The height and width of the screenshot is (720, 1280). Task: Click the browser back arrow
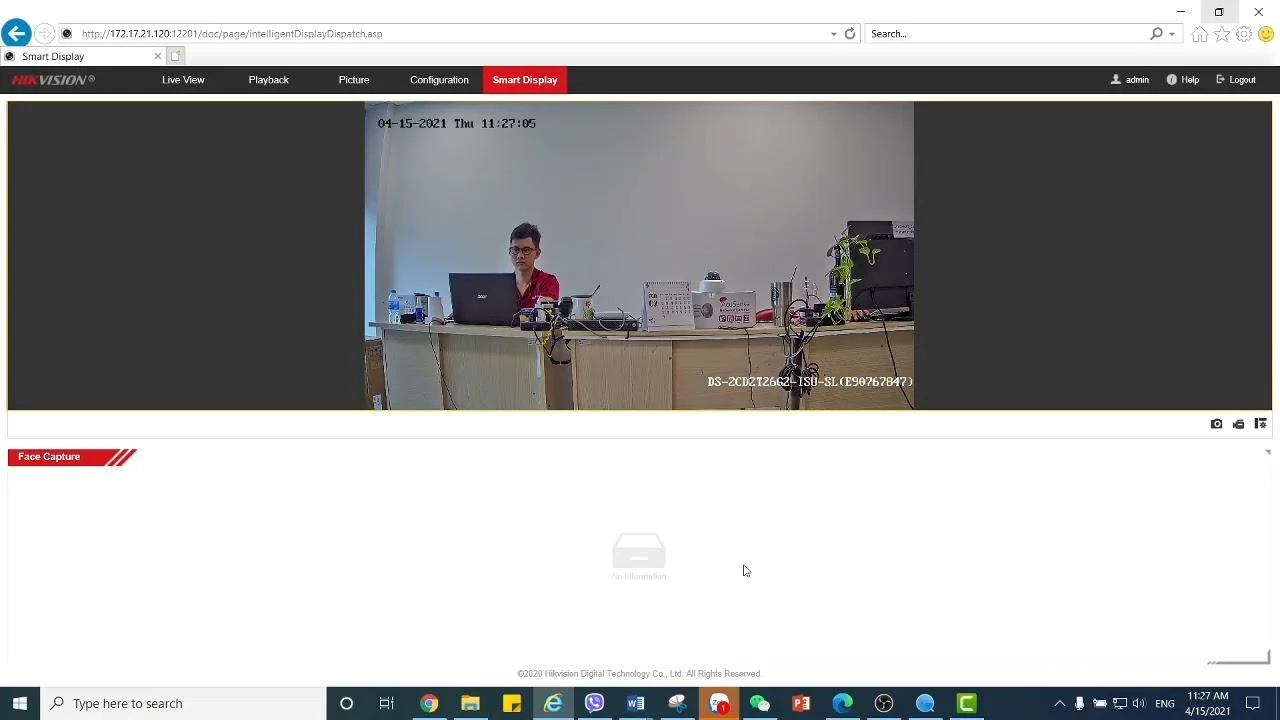16,34
